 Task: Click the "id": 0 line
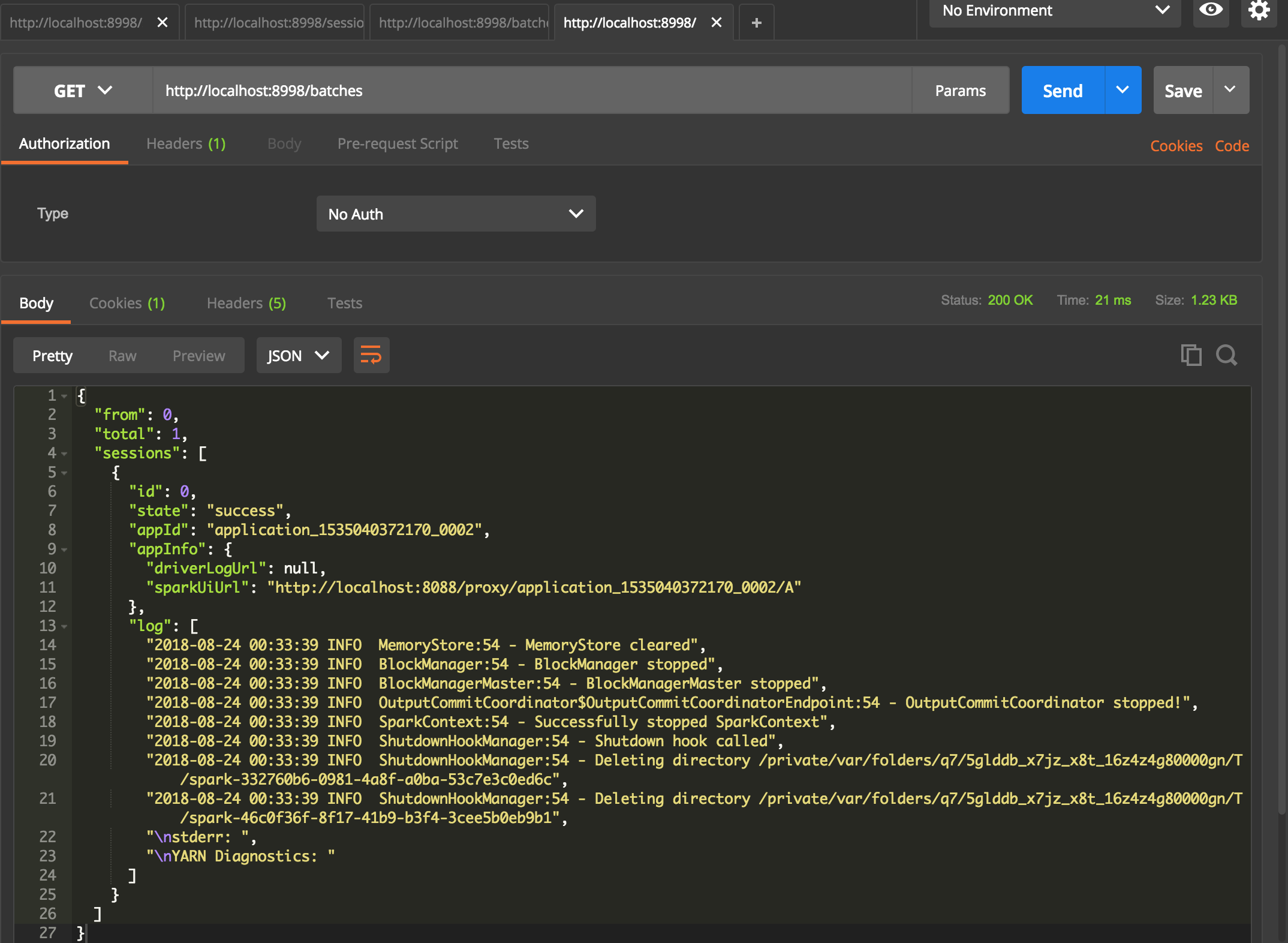point(162,492)
